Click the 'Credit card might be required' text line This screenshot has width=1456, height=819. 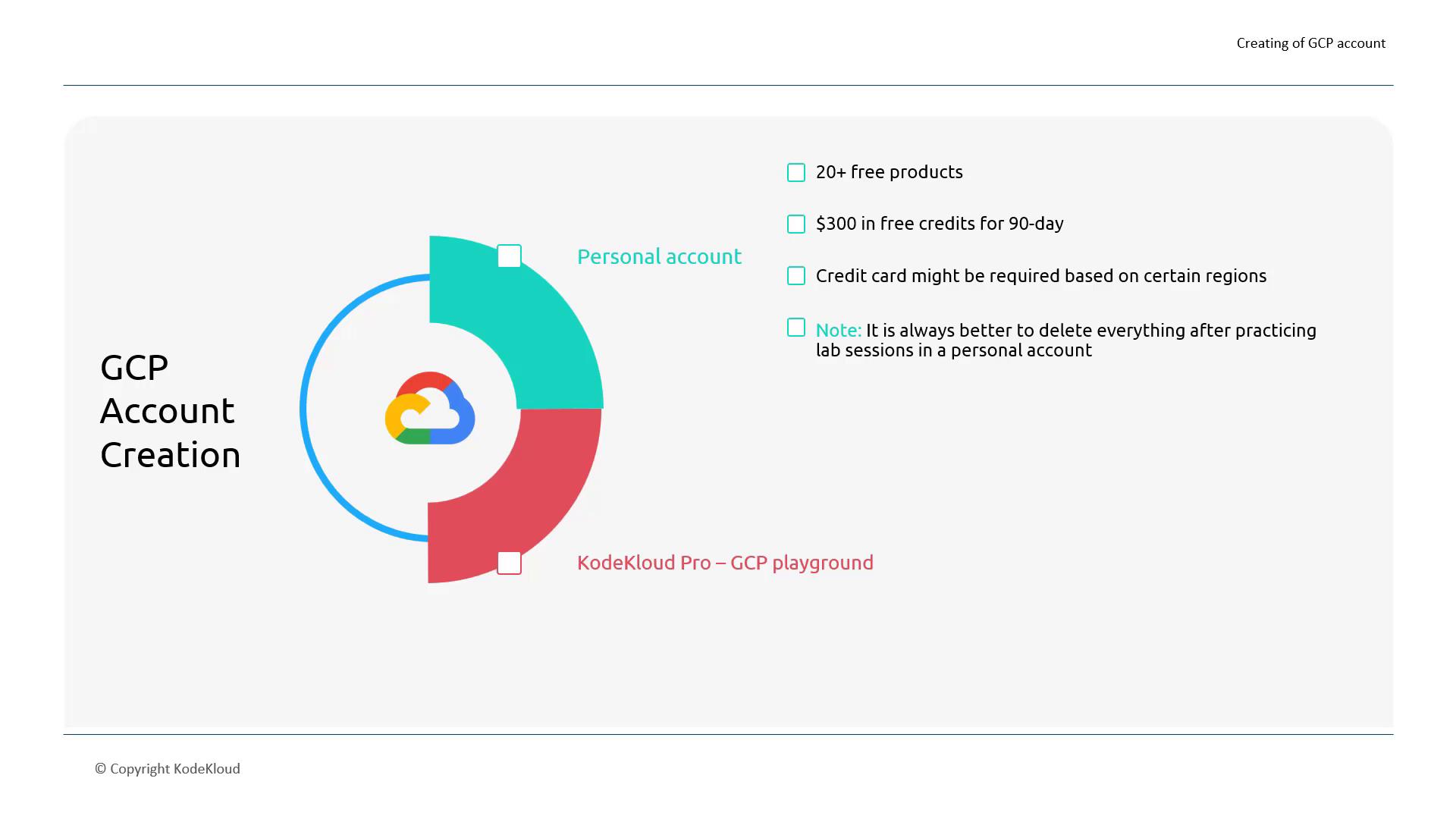(x=1040, y=276)
